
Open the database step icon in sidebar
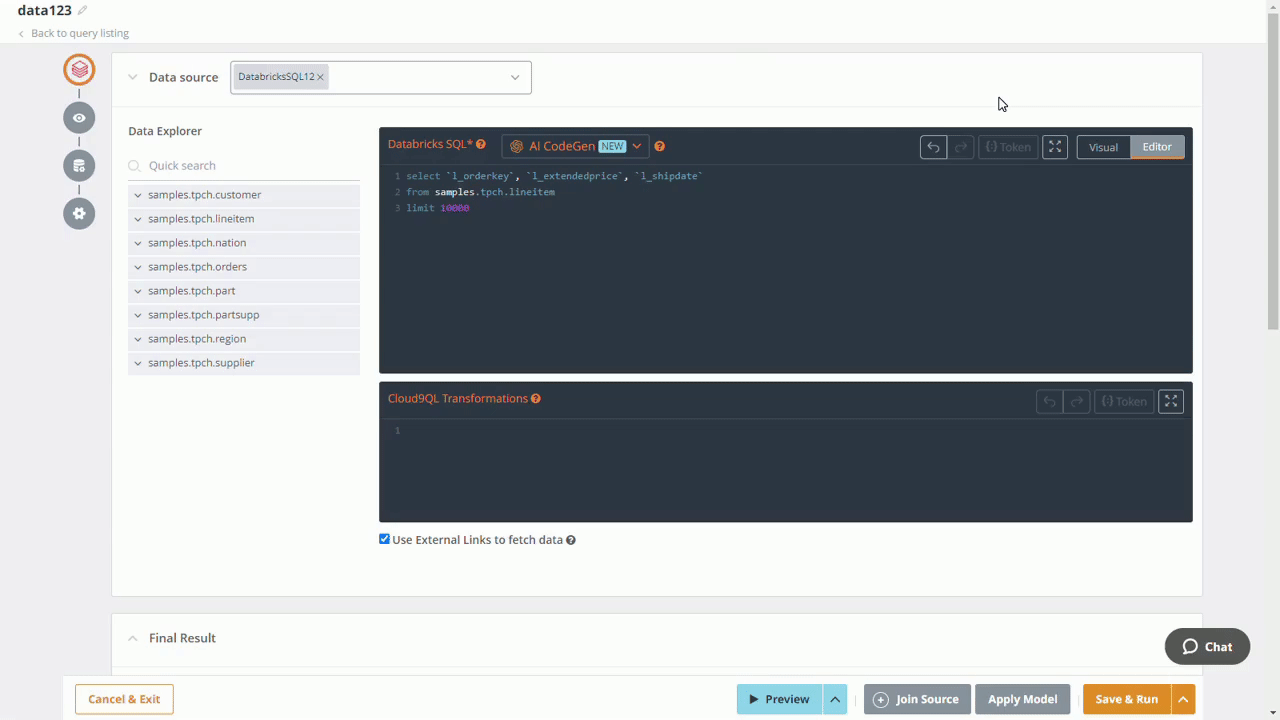pyautogui.click(x=79, y=166)
